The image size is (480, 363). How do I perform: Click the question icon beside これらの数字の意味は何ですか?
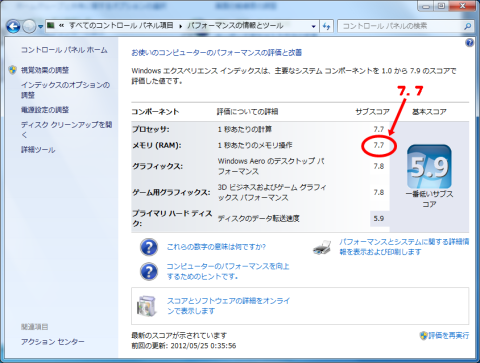coord(149,247)
